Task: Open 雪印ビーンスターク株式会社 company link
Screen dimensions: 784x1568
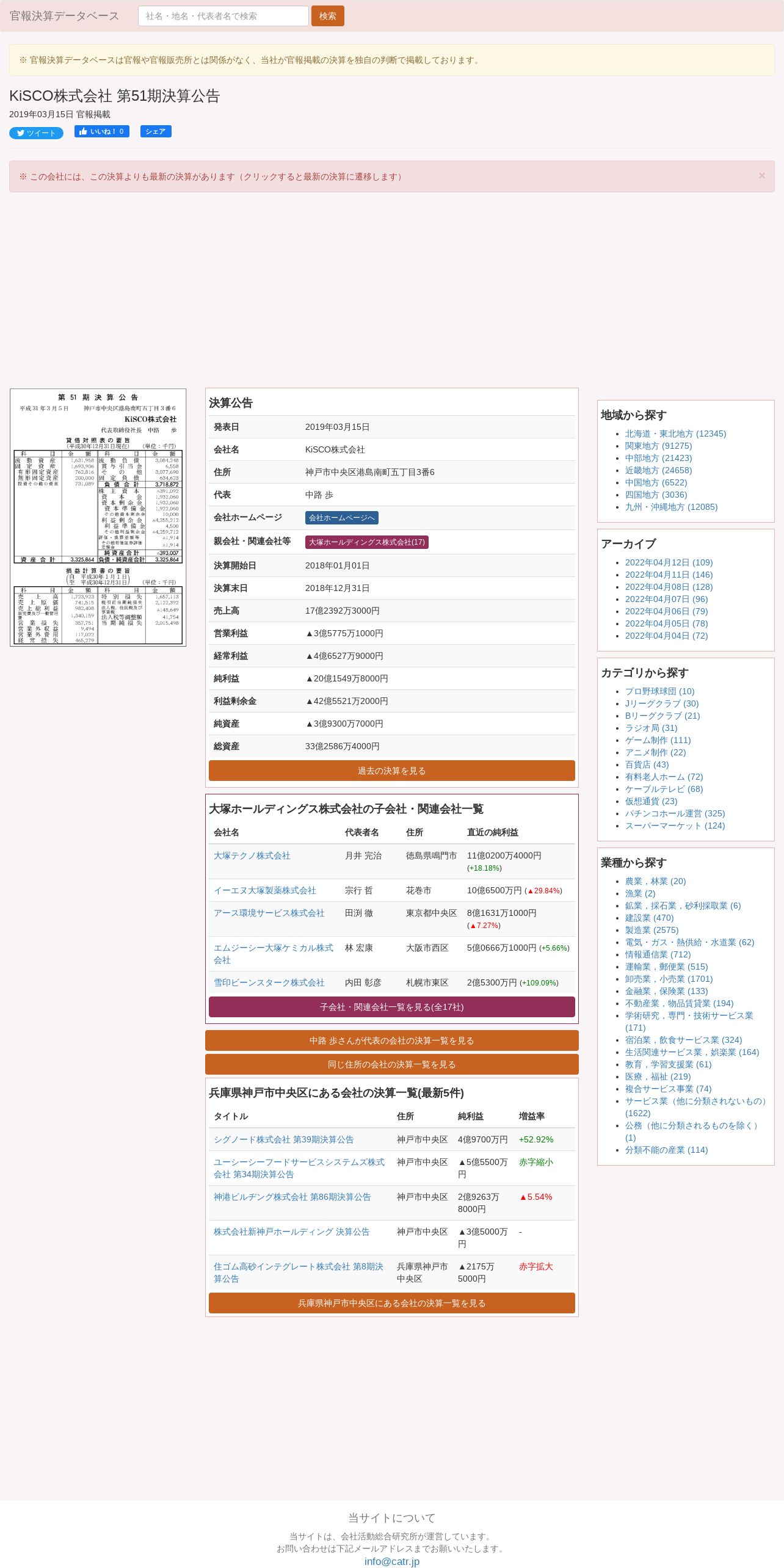Action: 269,982
